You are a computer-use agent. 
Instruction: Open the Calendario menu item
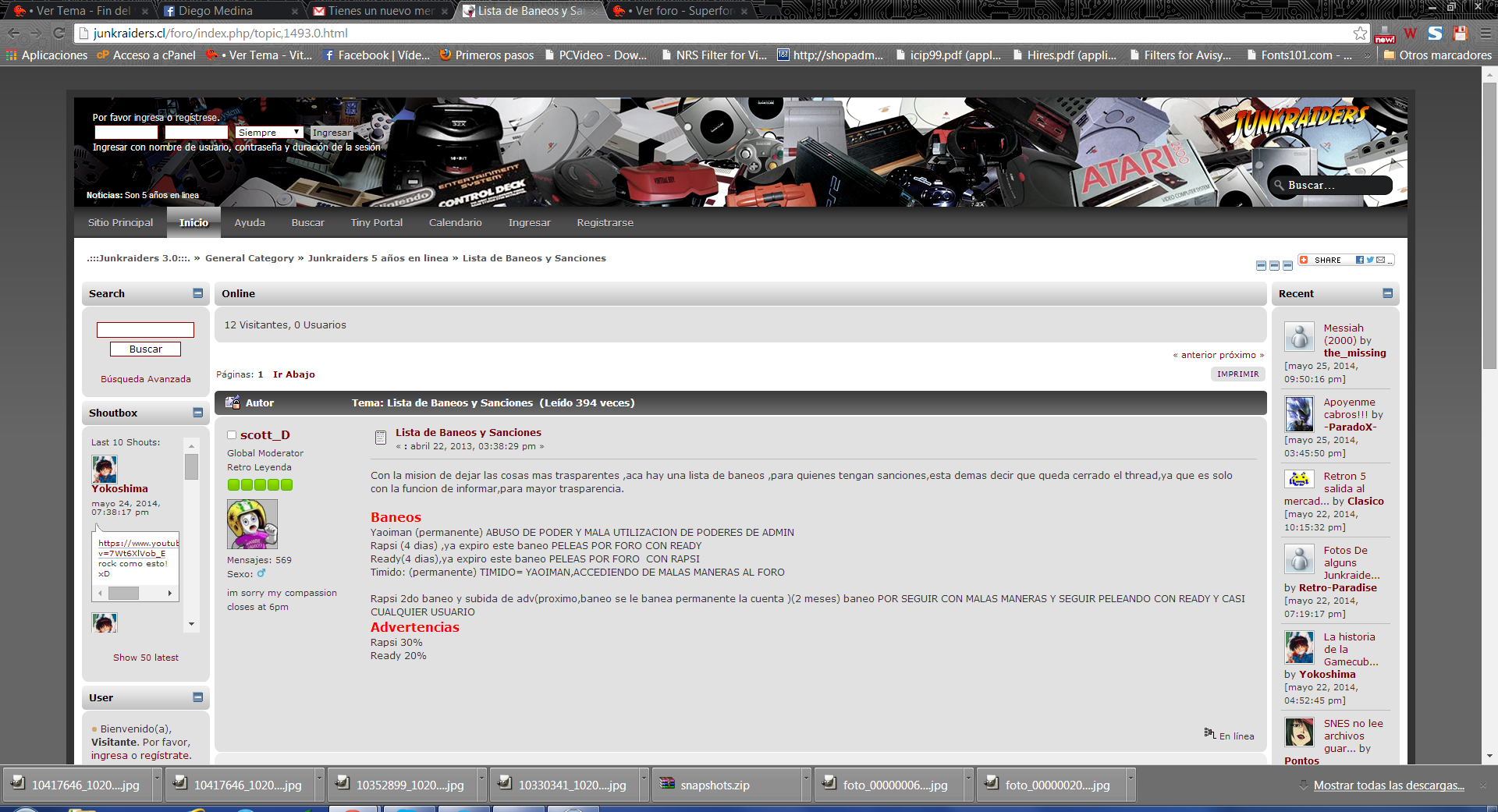[455, 222]
